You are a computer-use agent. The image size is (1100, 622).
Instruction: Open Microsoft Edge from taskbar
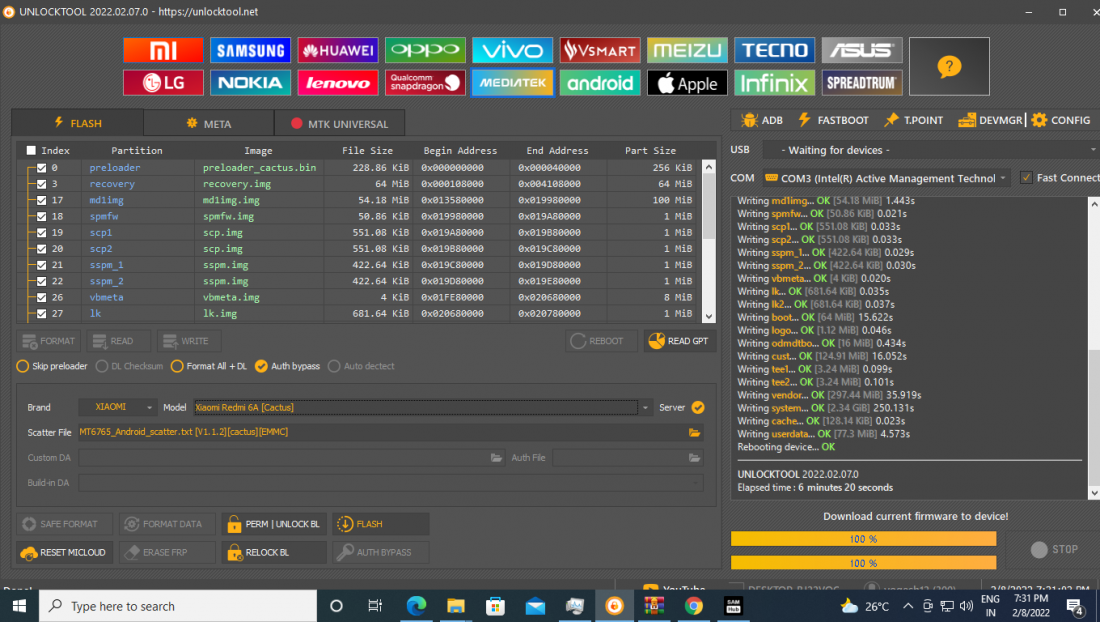pyautogui.click(x=416, y=606)
